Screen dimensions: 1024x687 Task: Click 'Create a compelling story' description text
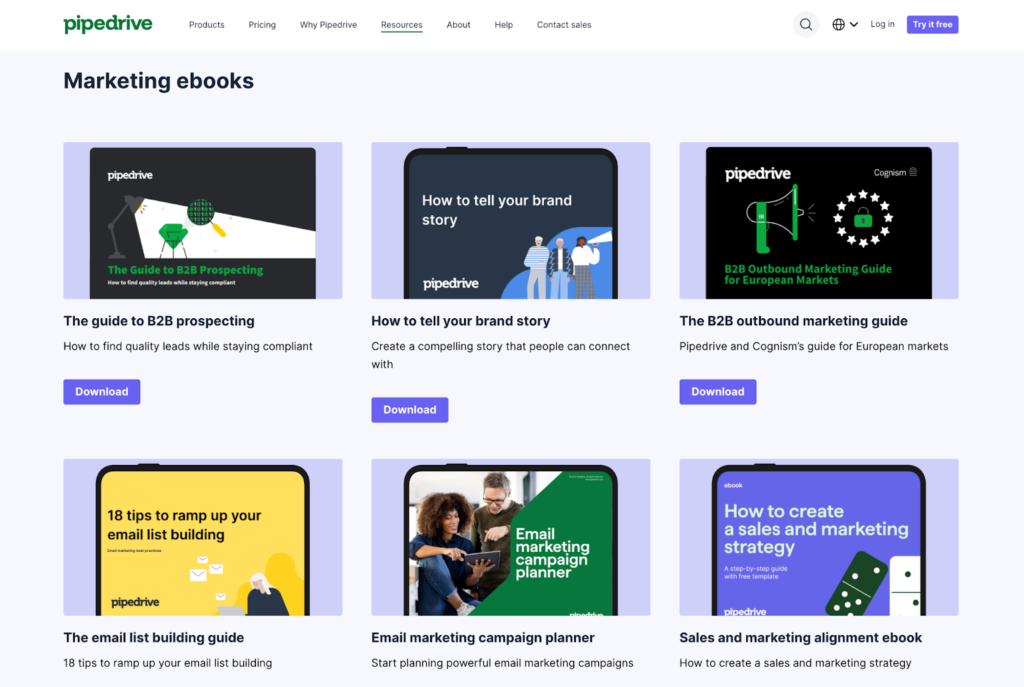coord(500,355)
